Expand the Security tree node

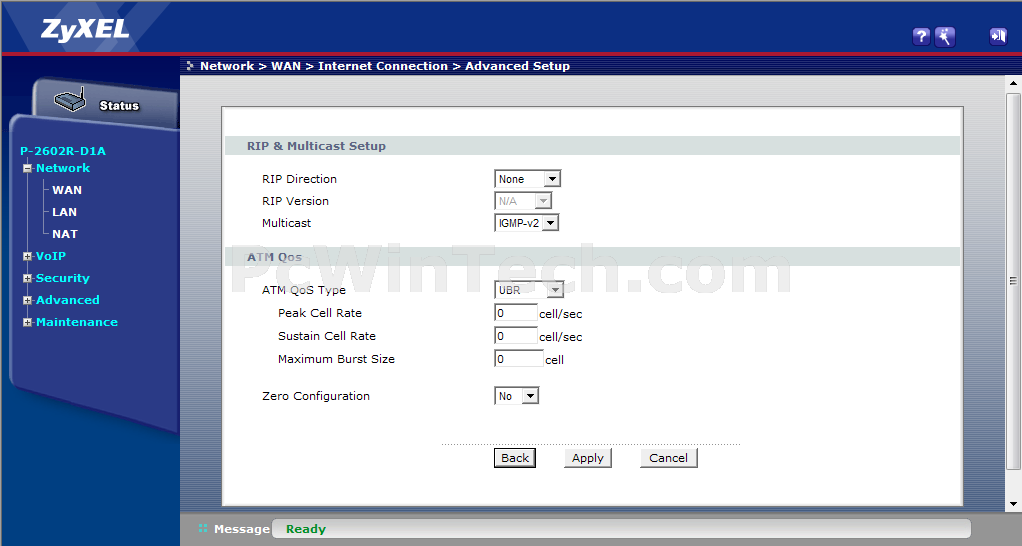point(27,279)
